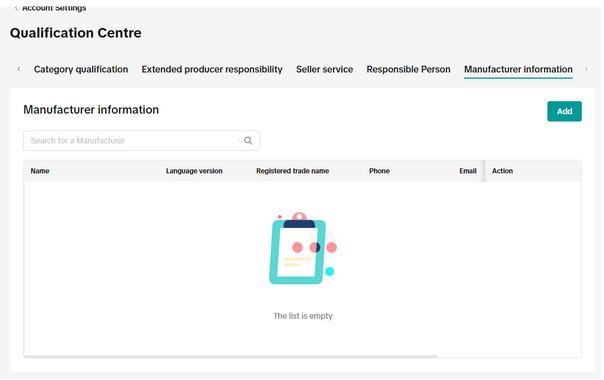Open the Category qualification tab
This screenshot has height=380, width=604.
pyautogui.click(x=81, y=69)
